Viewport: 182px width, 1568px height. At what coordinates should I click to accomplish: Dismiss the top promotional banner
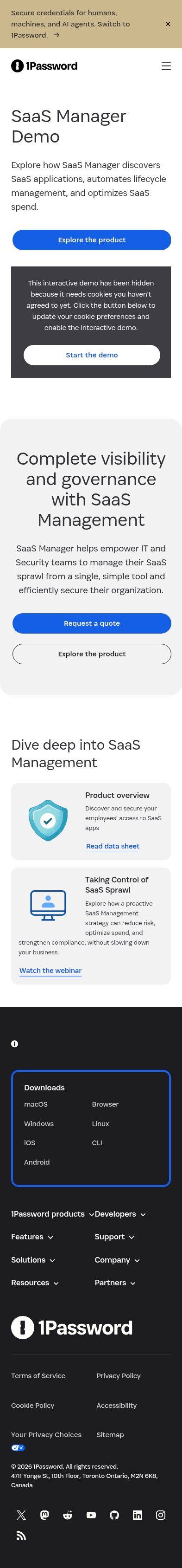[168, 24]
